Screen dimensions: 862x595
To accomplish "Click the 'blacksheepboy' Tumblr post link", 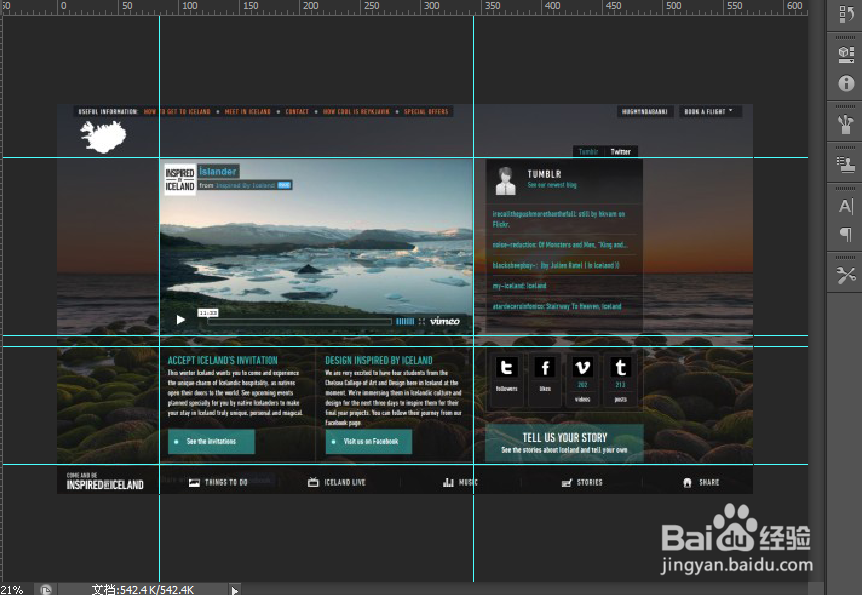I will [x=556, y=265].
